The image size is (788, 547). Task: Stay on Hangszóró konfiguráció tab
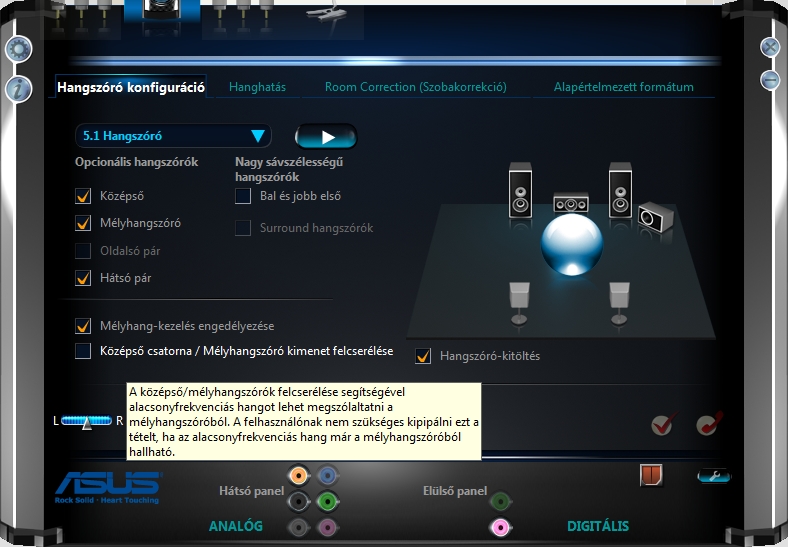(131, 87)
